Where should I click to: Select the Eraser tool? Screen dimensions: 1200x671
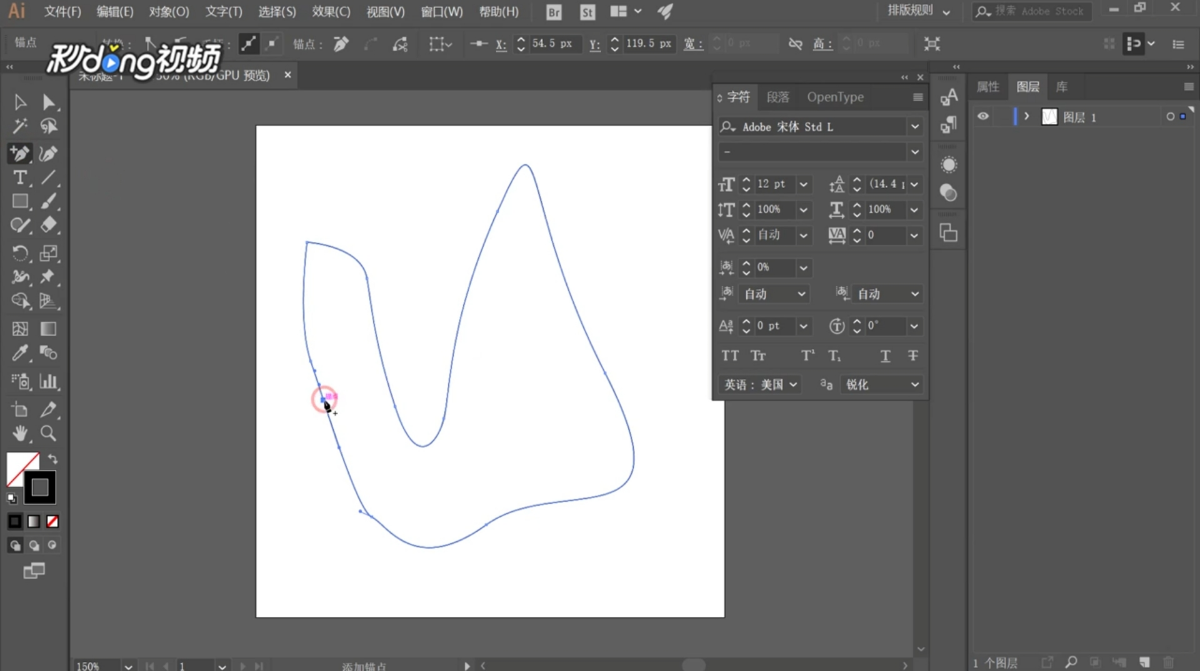pos(48,226)
